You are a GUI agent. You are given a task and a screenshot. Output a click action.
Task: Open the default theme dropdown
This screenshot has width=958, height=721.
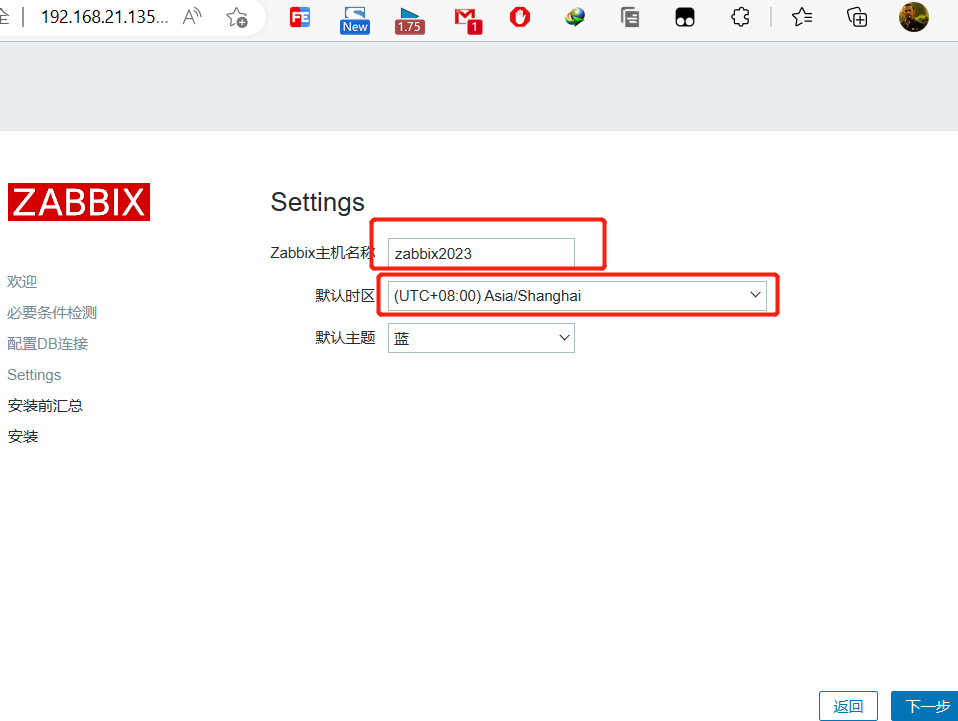481,338
